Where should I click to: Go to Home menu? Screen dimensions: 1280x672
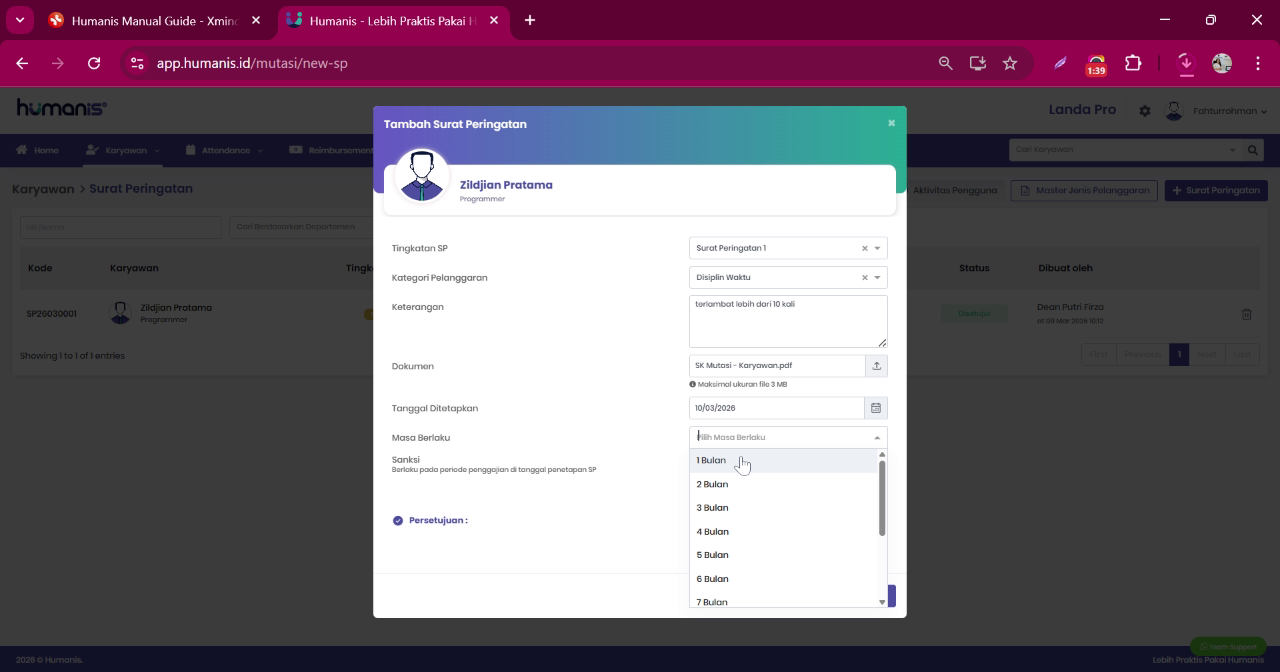(x=38, y=150)
